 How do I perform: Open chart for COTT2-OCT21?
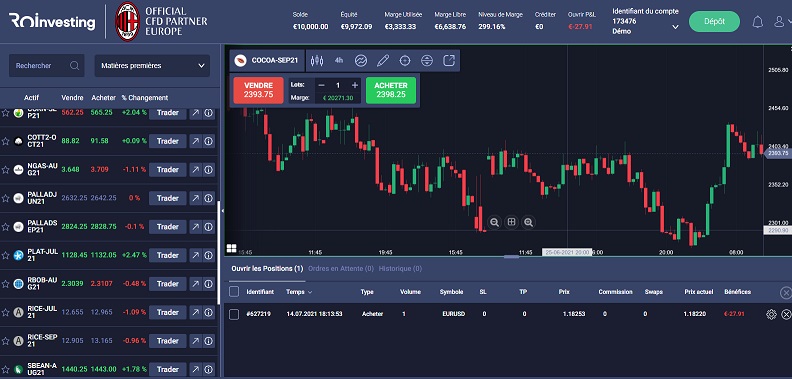(195, 141)
